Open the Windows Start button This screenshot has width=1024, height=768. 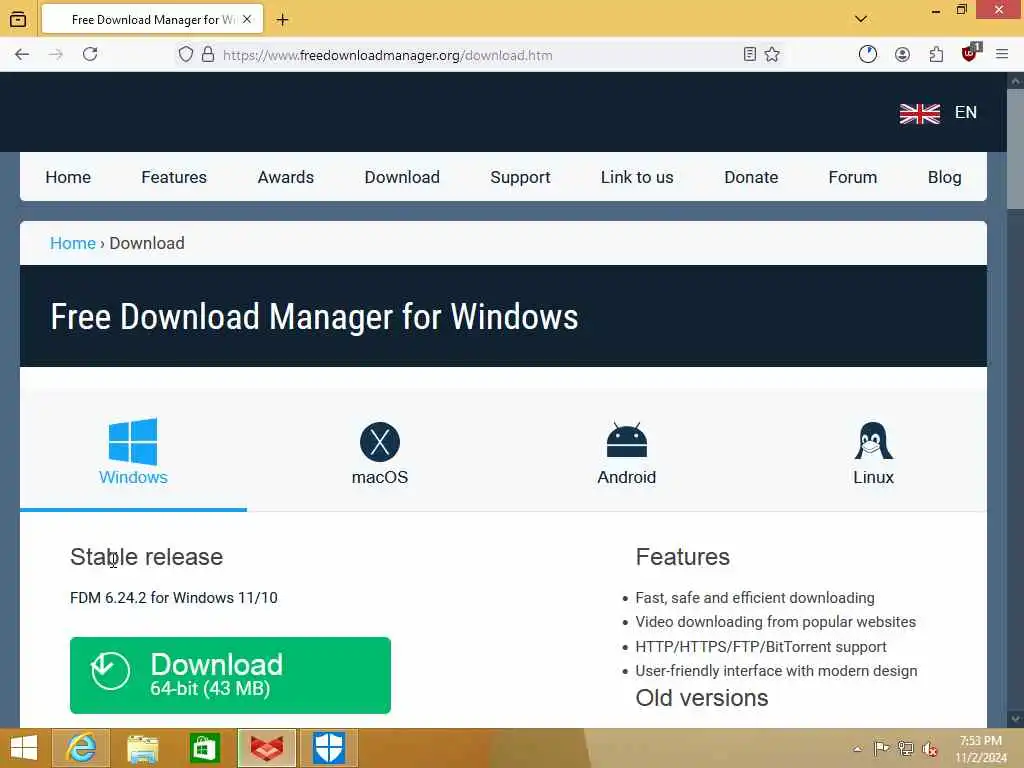[24, 748]
